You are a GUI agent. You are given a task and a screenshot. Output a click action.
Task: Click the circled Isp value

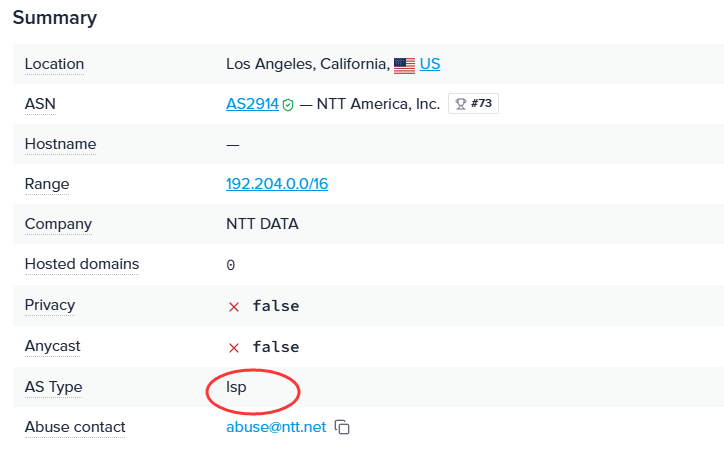pos(236,387)
